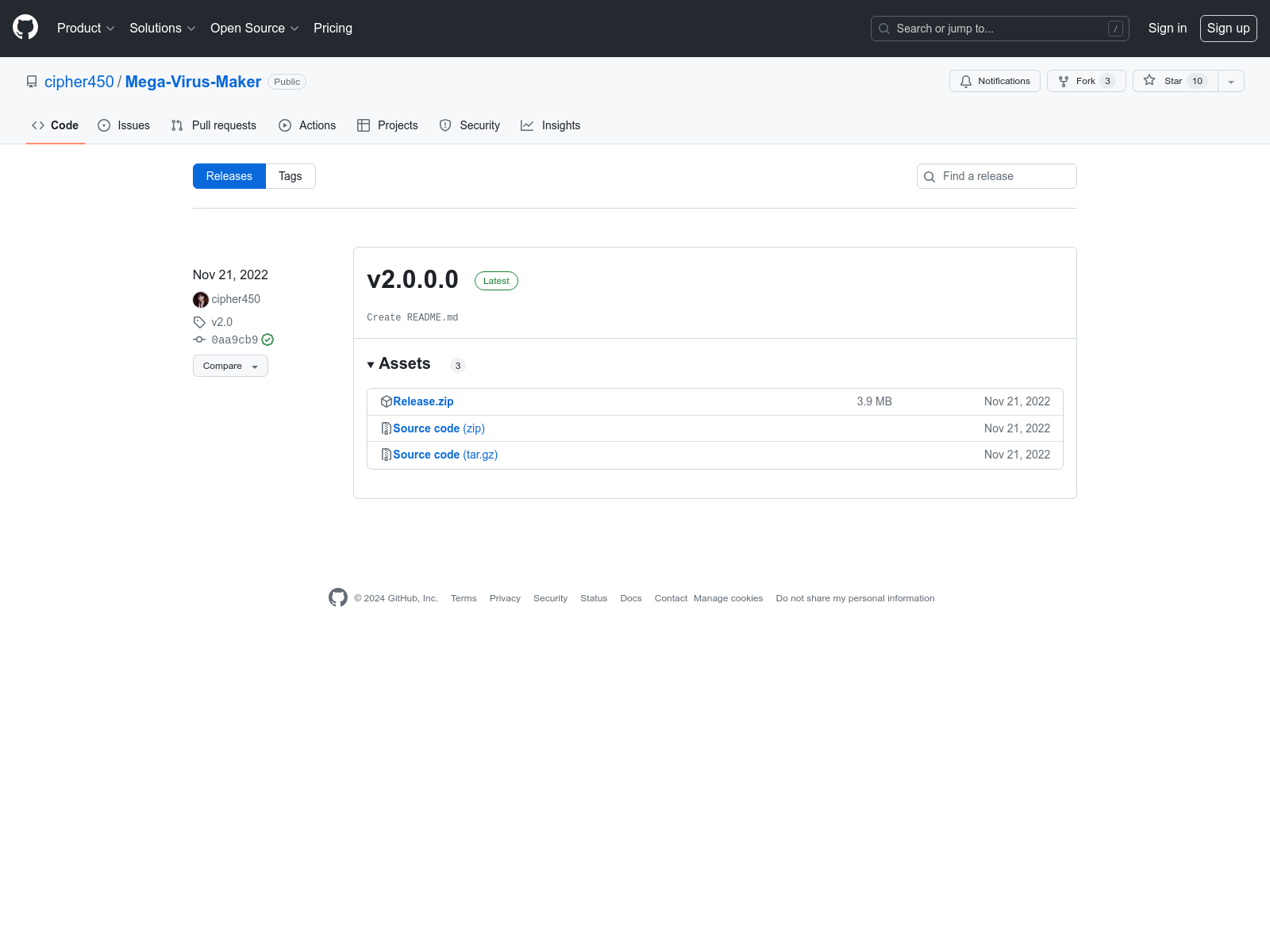This screenshot has height=952, width=1270.
Task: Open the v2.0 tag link
Action: [222, 322]
